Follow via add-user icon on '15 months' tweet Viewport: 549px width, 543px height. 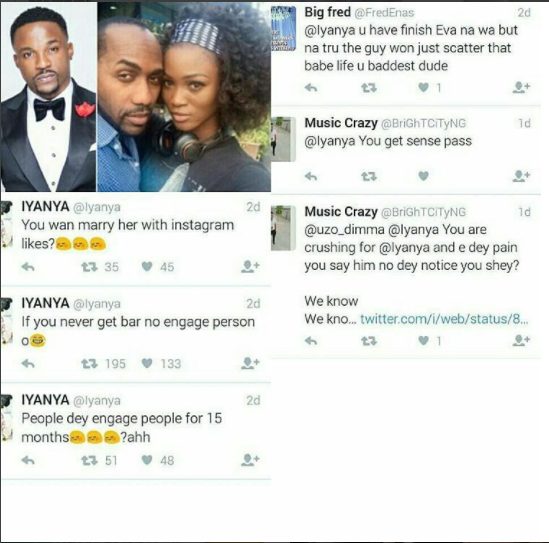click(x=250, y=460)
